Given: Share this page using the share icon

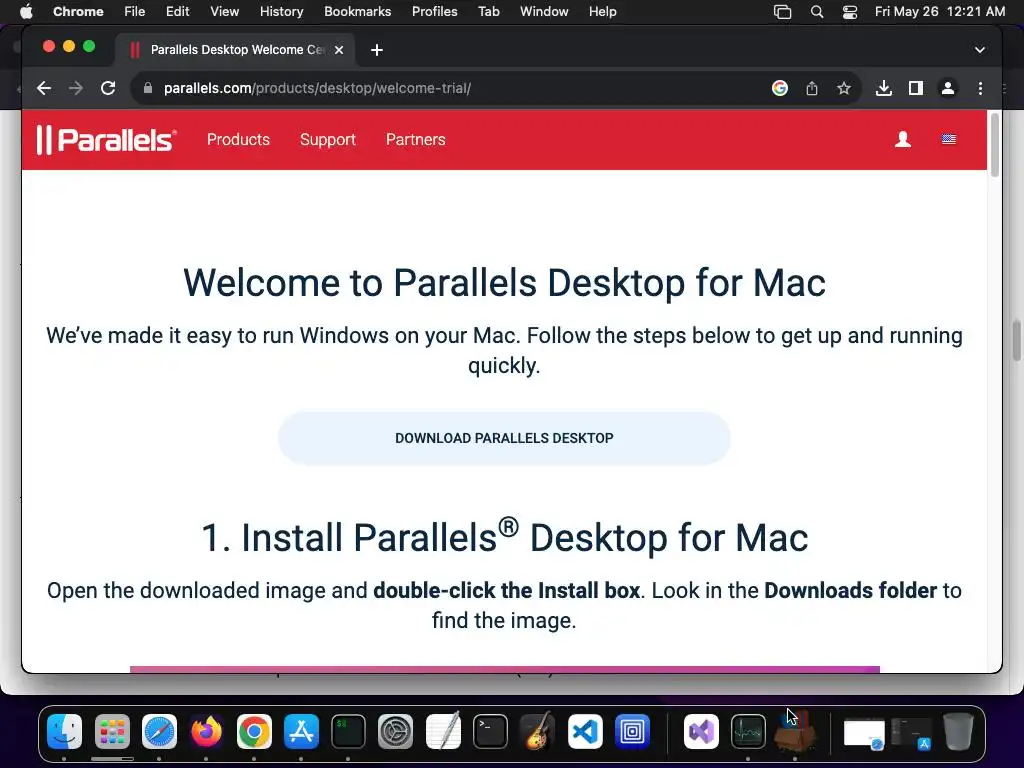Looking at the screenshot, I should 812,88.
